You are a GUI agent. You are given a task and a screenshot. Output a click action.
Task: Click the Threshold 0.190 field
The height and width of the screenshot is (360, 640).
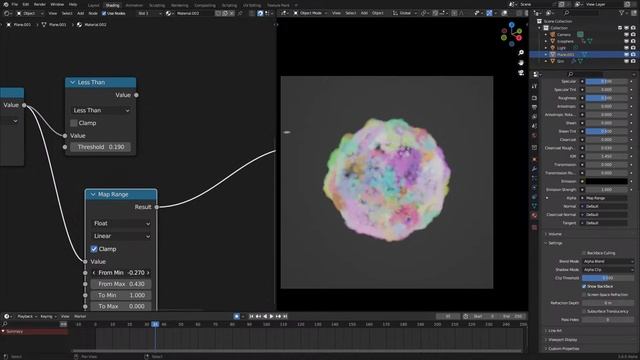point(100,147)
